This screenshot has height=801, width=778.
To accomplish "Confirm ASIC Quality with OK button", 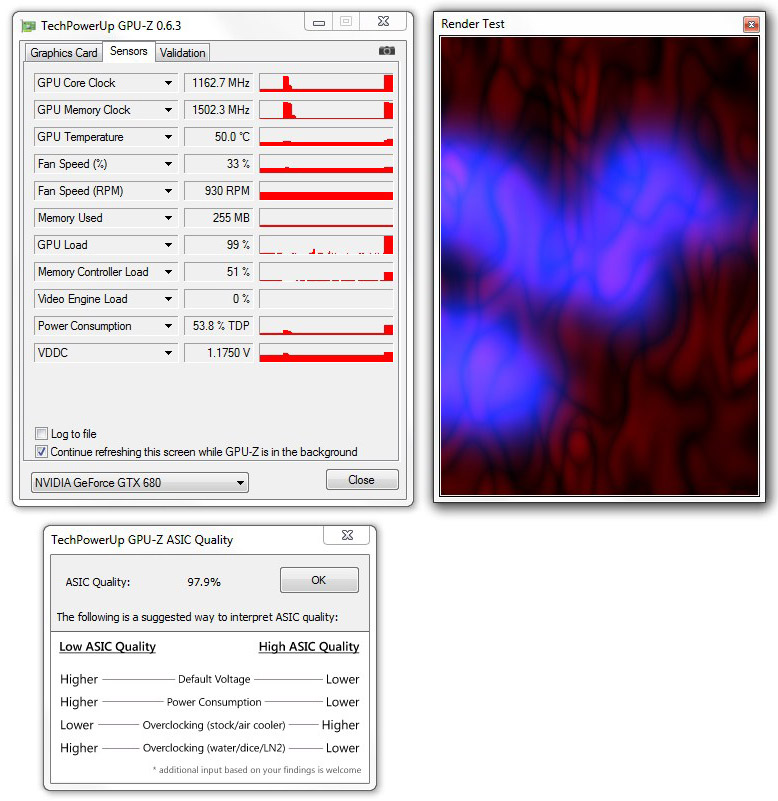I will point(319,580).
